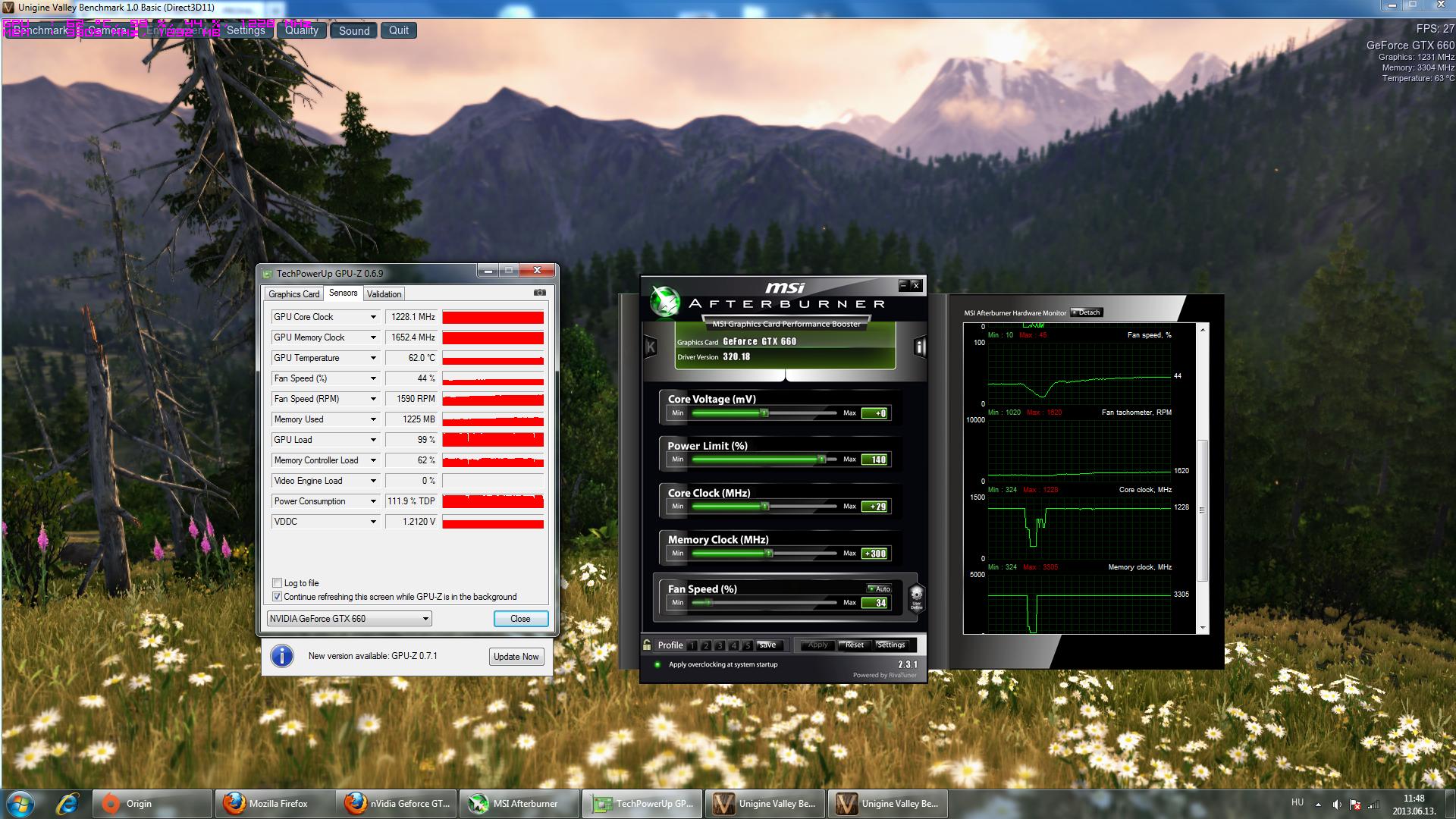
Task: Launch Internet Explorer from taskbar
Action: [69, 803]
